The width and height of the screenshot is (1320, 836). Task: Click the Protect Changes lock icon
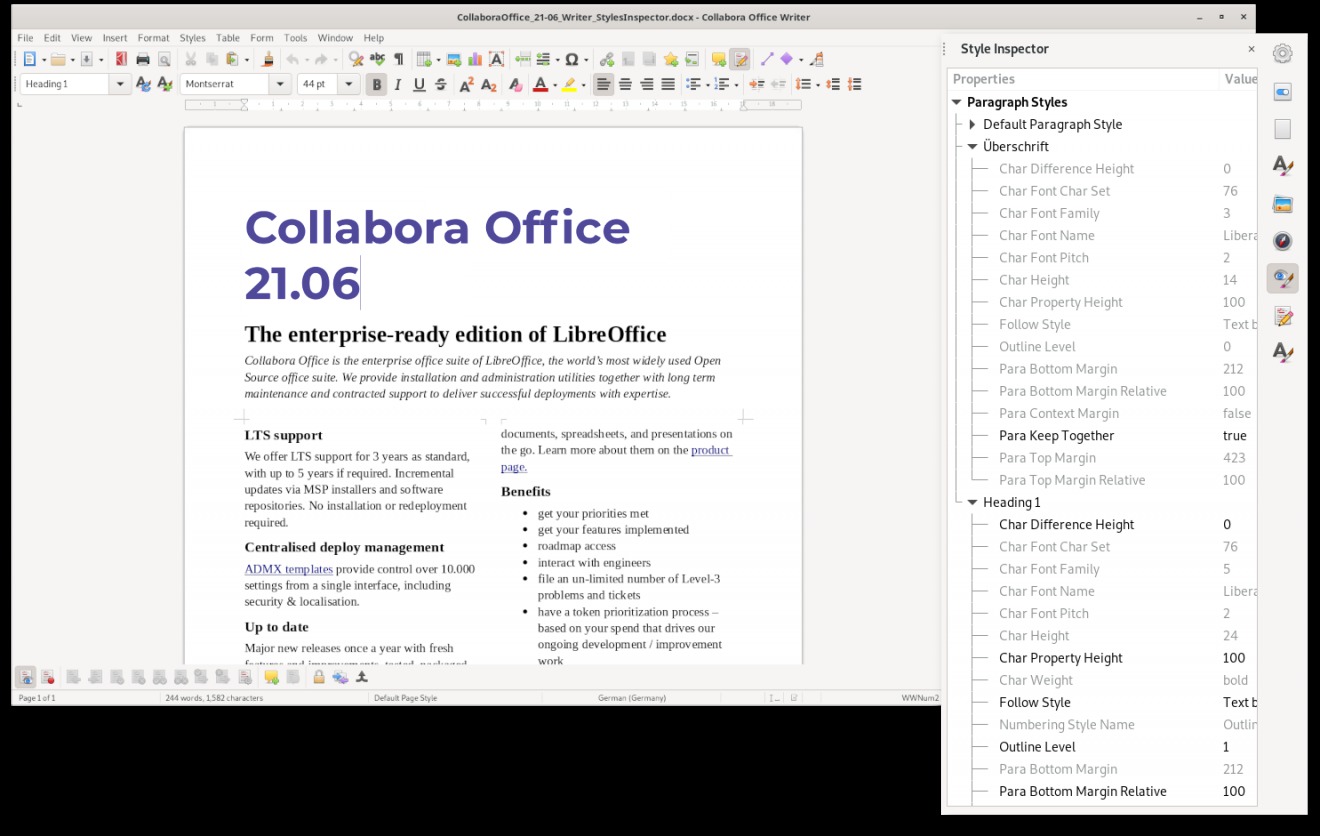point(319,677)
